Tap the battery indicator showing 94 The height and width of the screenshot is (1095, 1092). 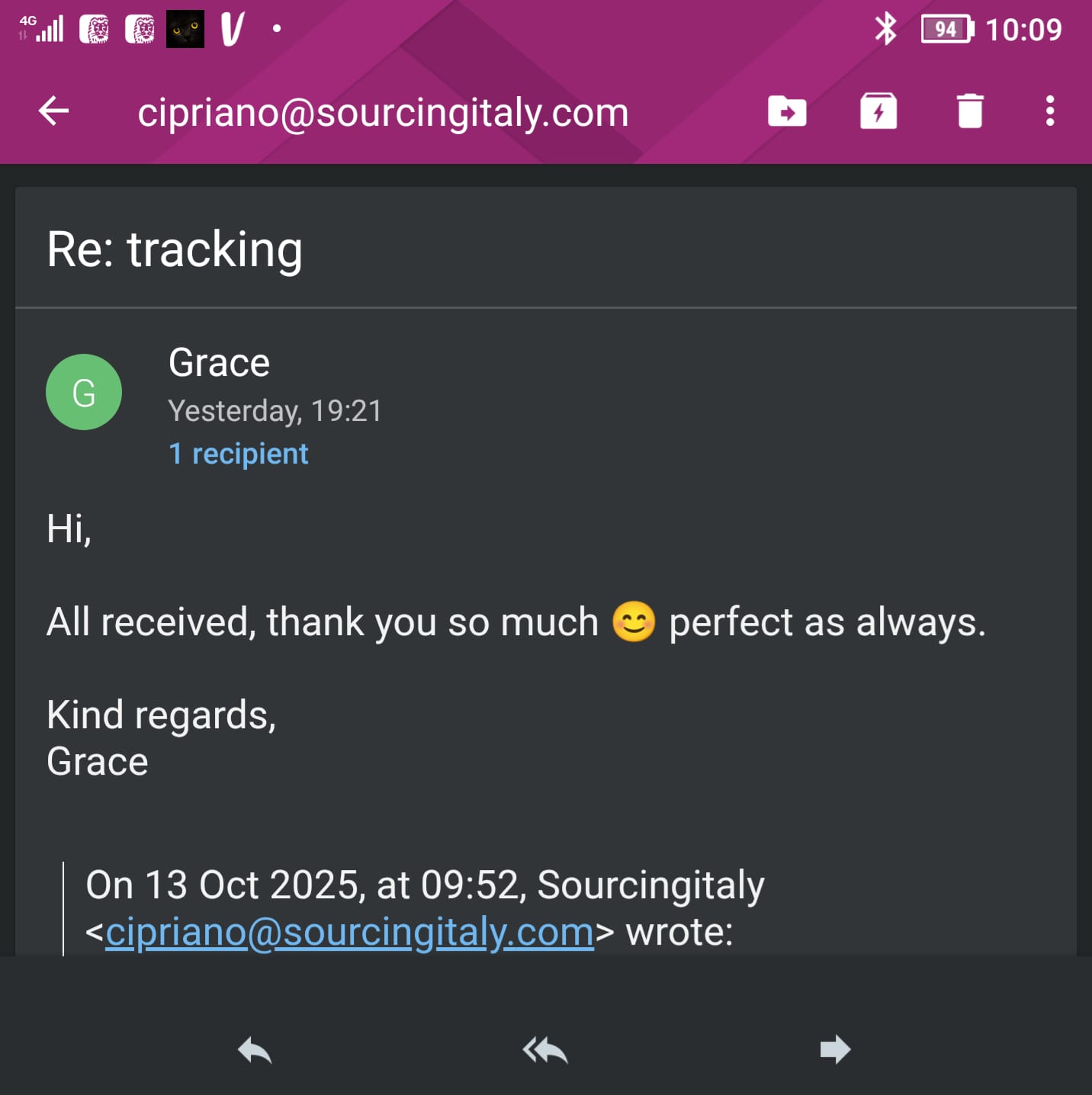947,30
